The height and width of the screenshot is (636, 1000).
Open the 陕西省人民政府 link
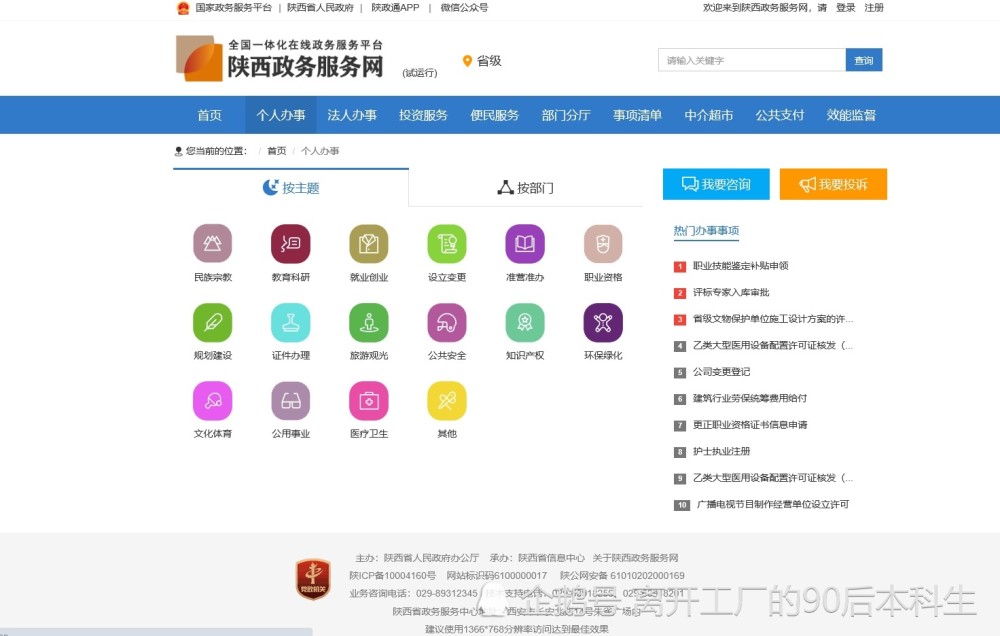tap(320, 8)
